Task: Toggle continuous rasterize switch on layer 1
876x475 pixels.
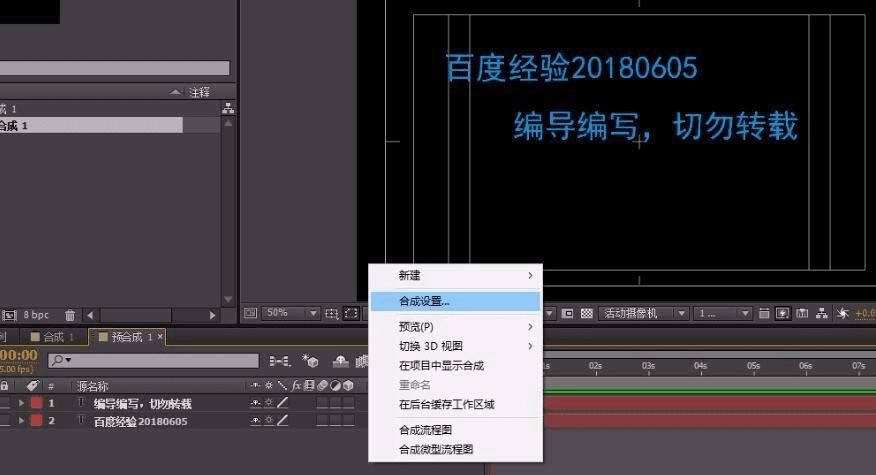Action: 269,403
